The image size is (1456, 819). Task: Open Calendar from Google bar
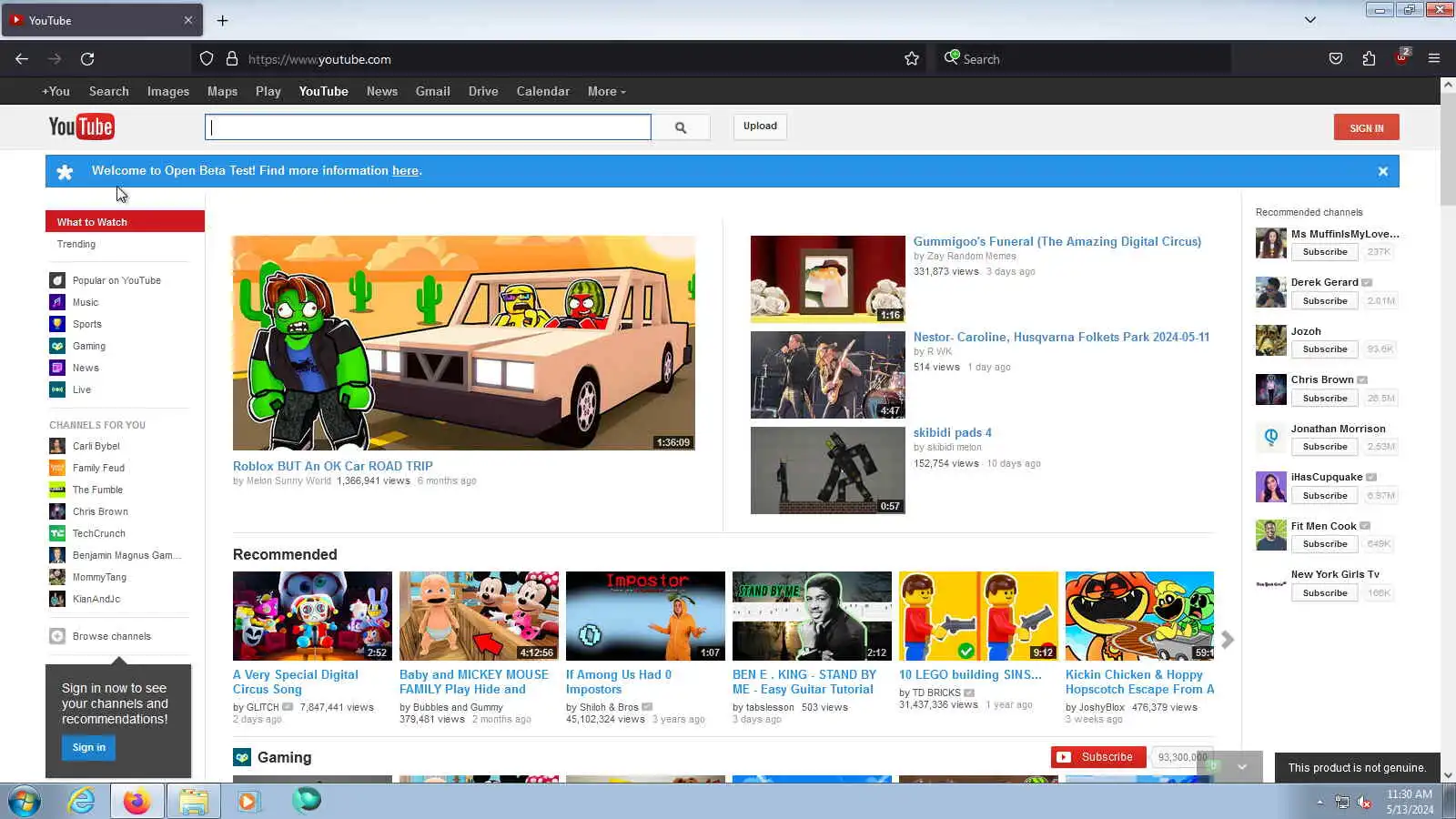(x=543, y=91)
